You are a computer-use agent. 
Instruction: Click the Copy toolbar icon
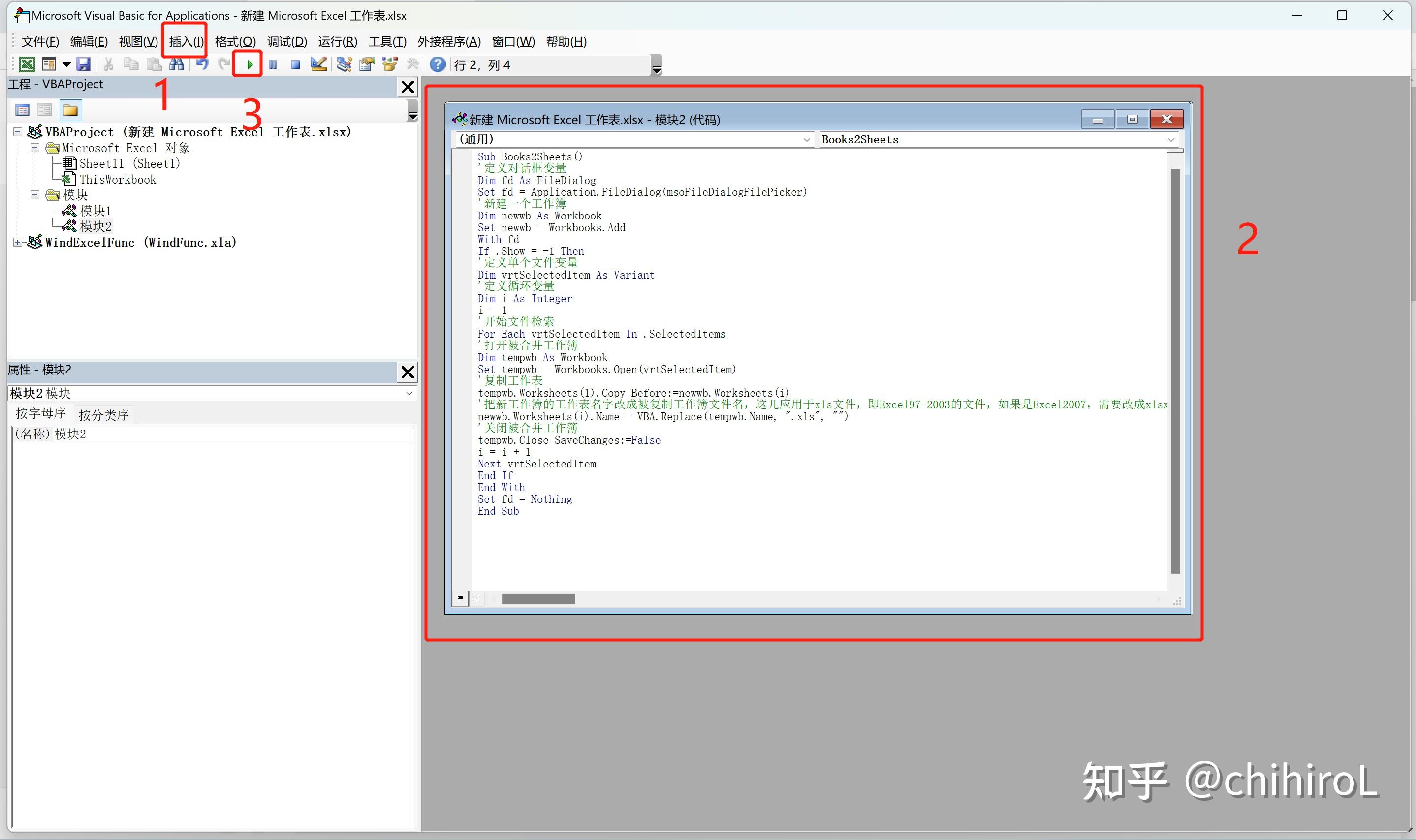click(x=131, y=64)
